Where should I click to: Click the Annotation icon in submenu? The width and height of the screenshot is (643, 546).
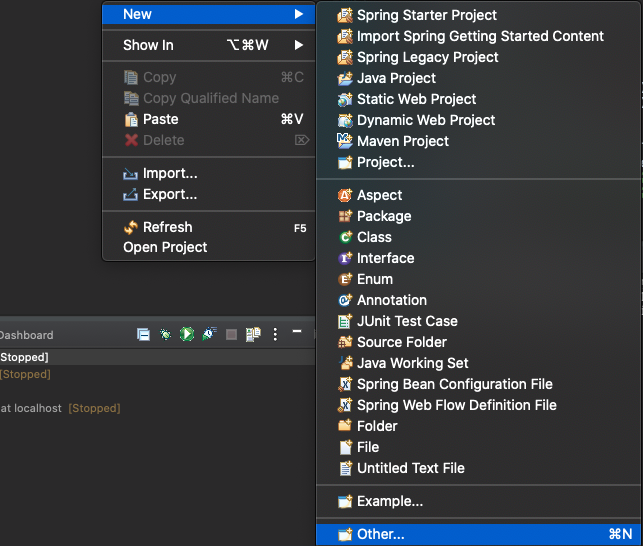[x=345, y=300]
